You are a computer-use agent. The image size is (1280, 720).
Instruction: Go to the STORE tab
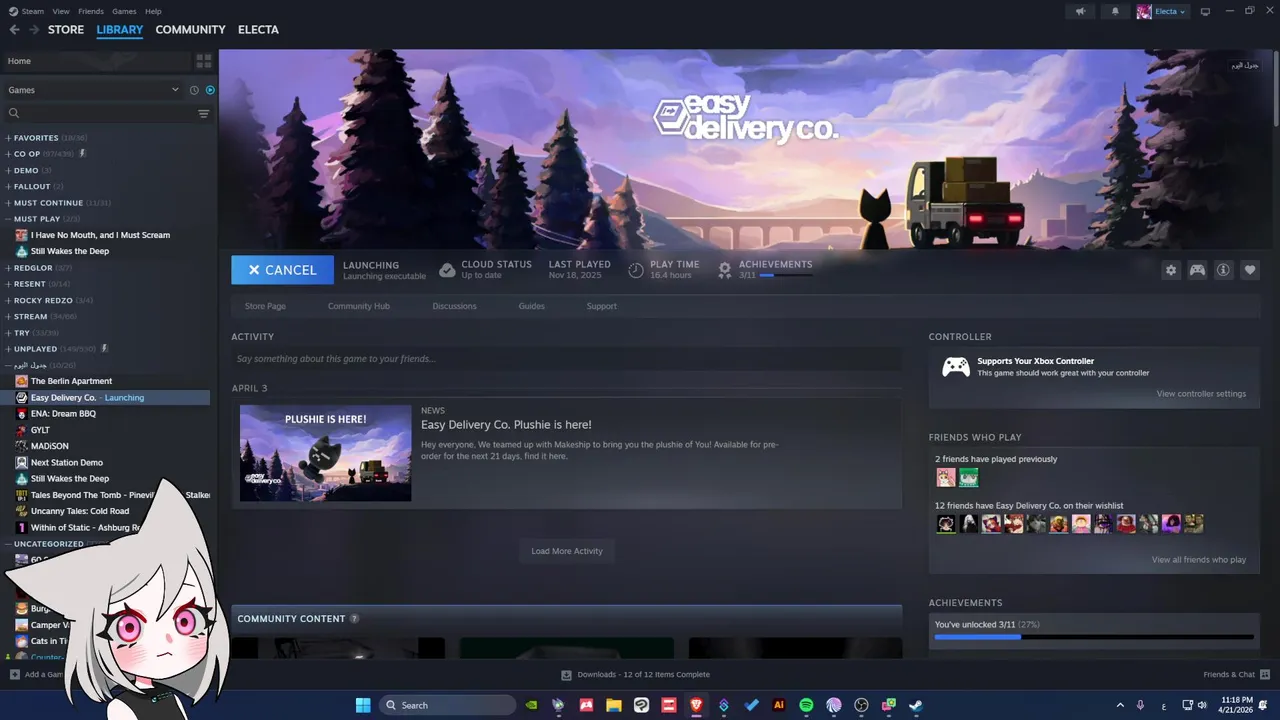66,30
